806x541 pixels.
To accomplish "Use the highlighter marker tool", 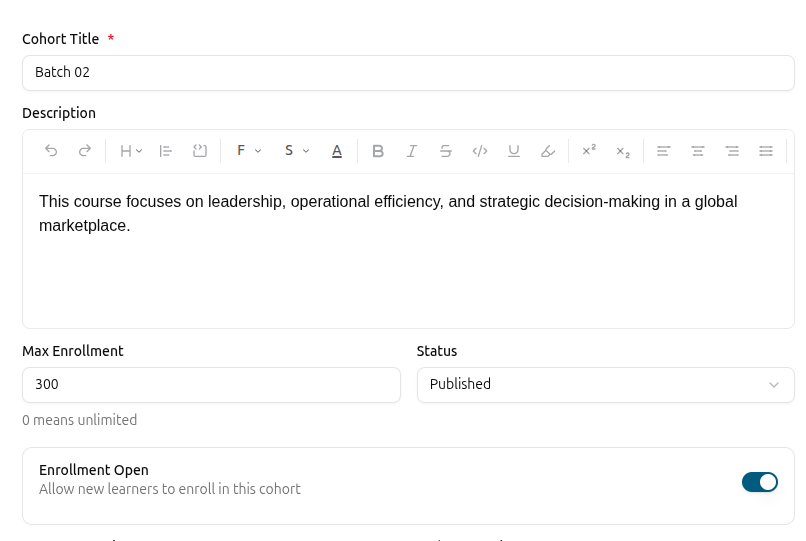I will (x=548, y=151).
